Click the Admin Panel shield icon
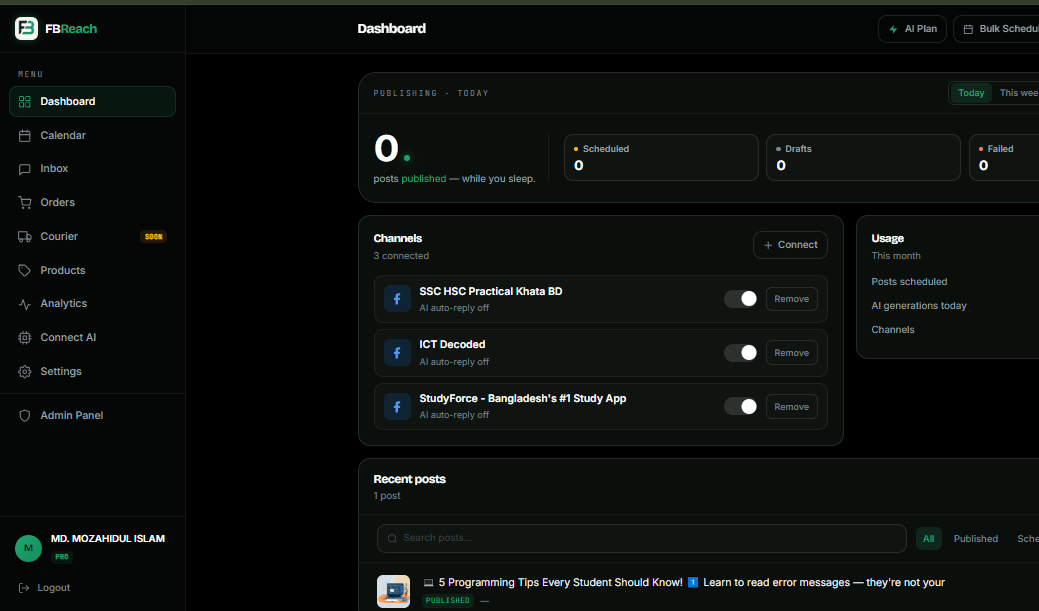Screen dimensions: 1039x611 pyautogui.click(x=25, y=416)
